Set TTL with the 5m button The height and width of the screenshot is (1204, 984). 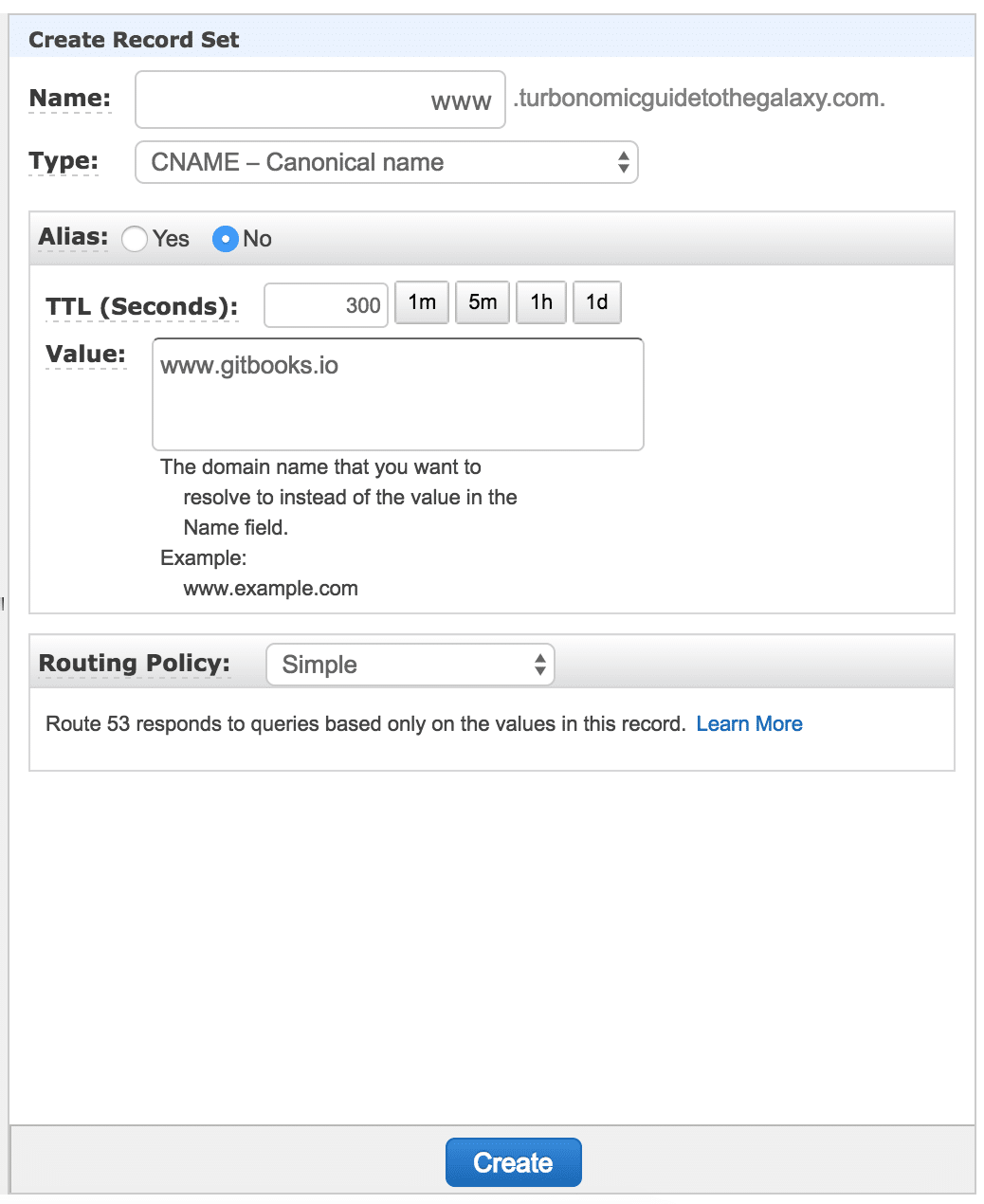point(483,302)
